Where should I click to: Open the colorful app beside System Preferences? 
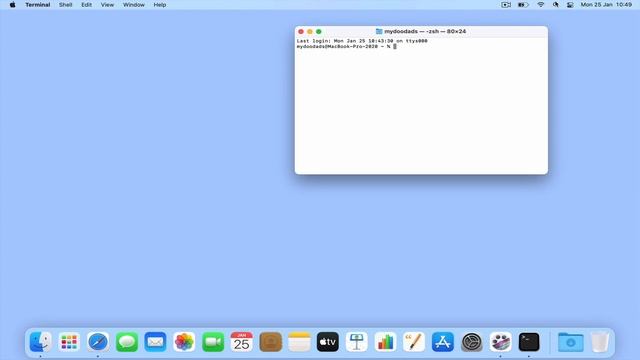pyautogui.click(x=500, y=342)
